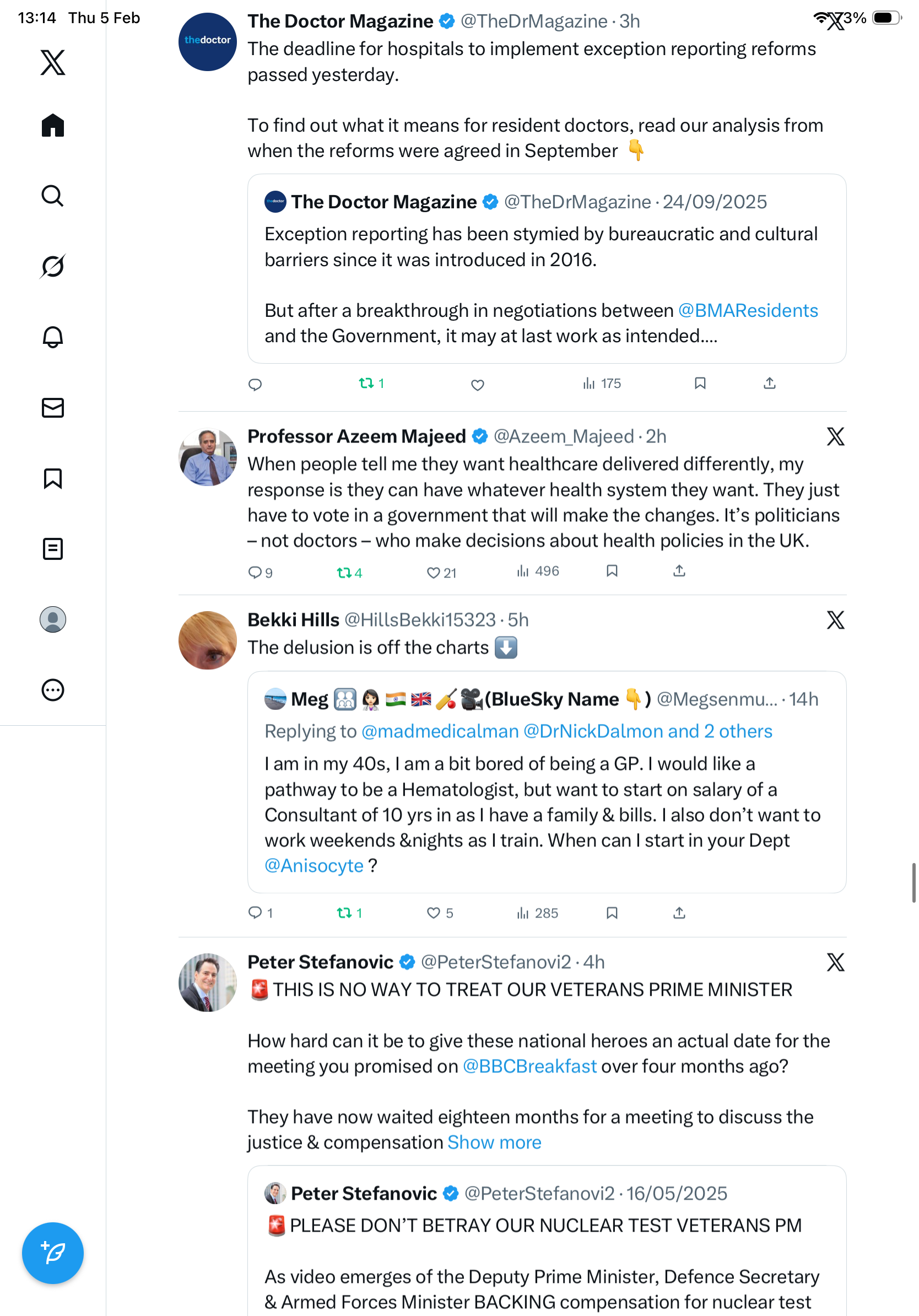Open Grok options on Bekki Hills' post
The width and height of the screenshot is (919, 1316).
coord(835,620)
